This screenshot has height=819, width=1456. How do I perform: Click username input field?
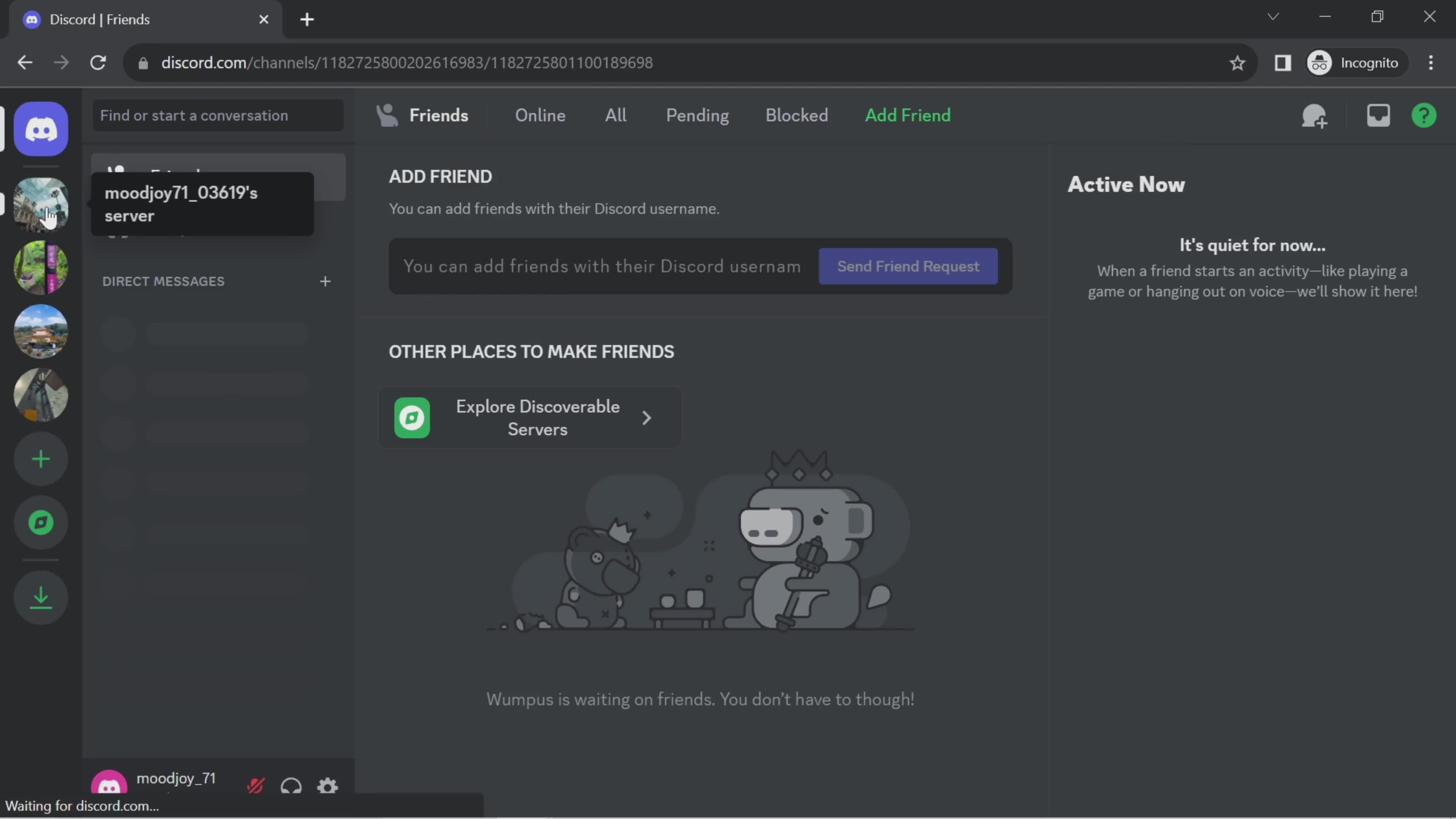coord(601,265)
